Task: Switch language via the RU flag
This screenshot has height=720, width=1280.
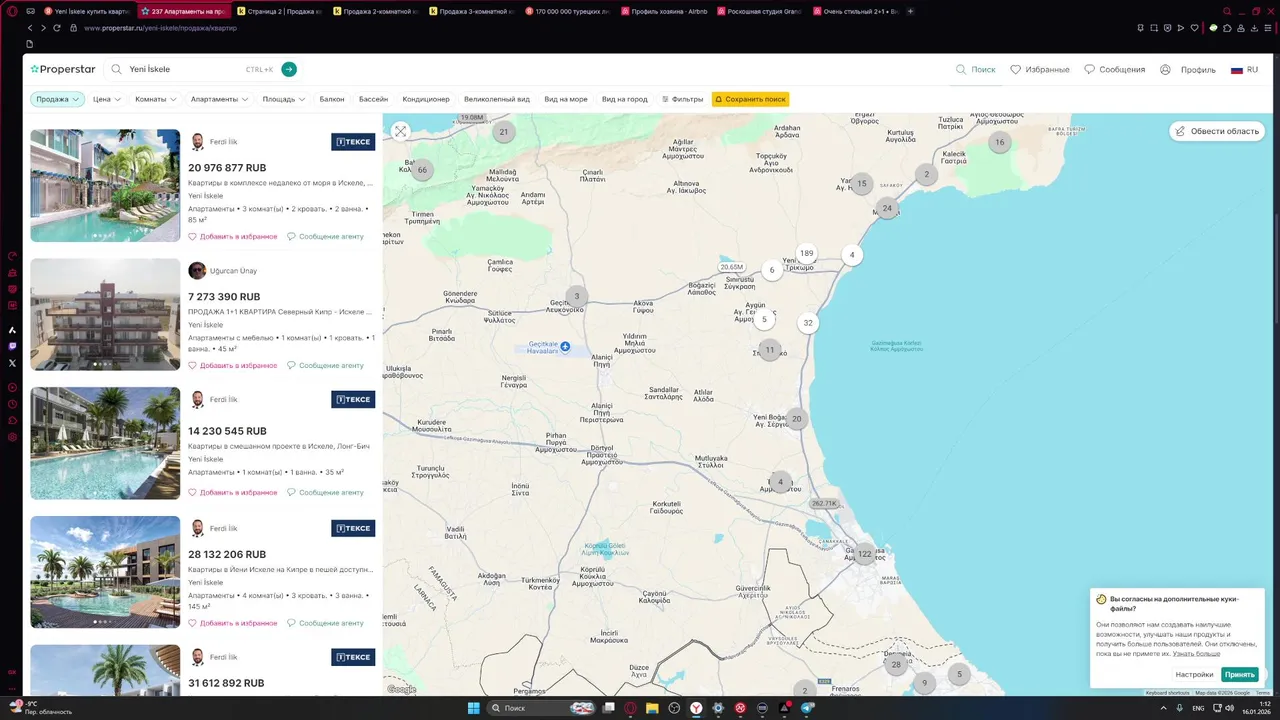Action: click(x=1244, y=70)
